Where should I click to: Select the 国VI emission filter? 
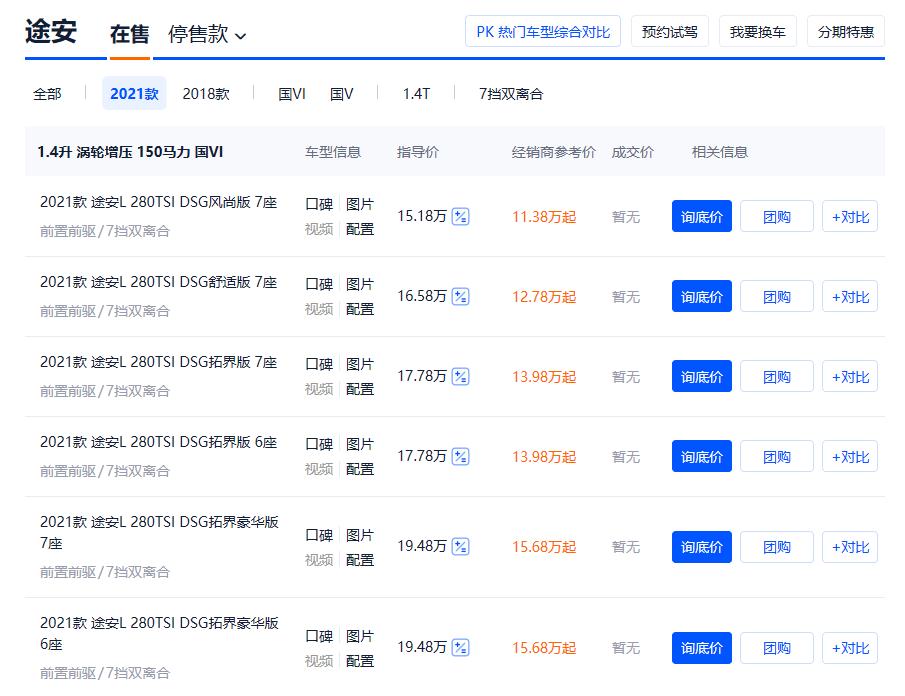(290, 93)
